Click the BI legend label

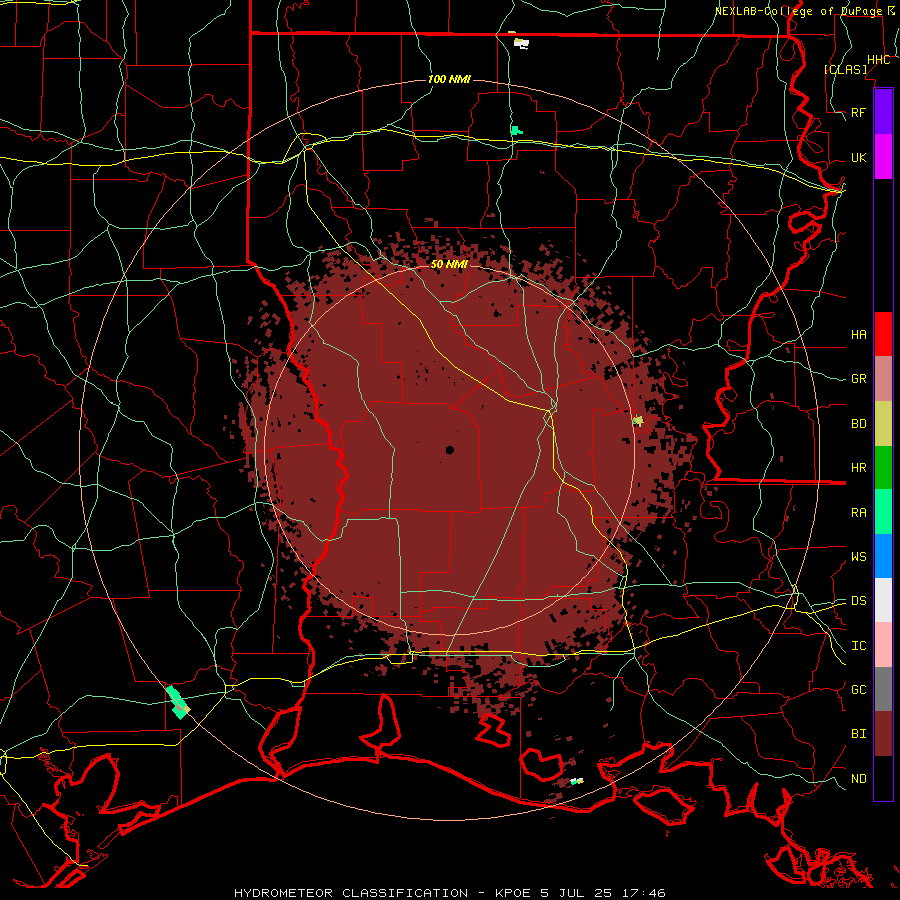tap(859, 734)
